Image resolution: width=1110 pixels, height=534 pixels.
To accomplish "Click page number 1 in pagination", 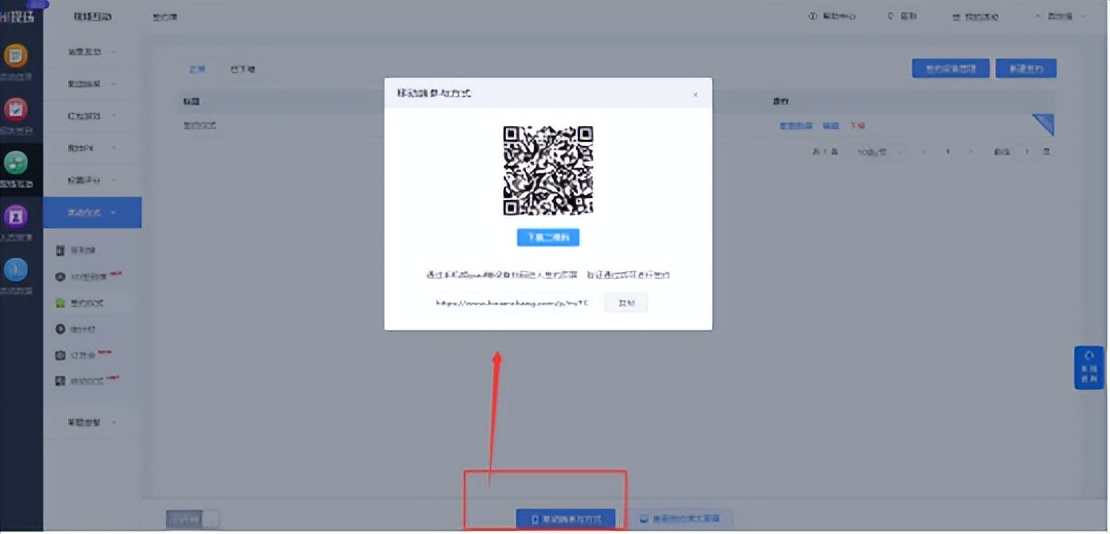I will [x=947, y=152].
